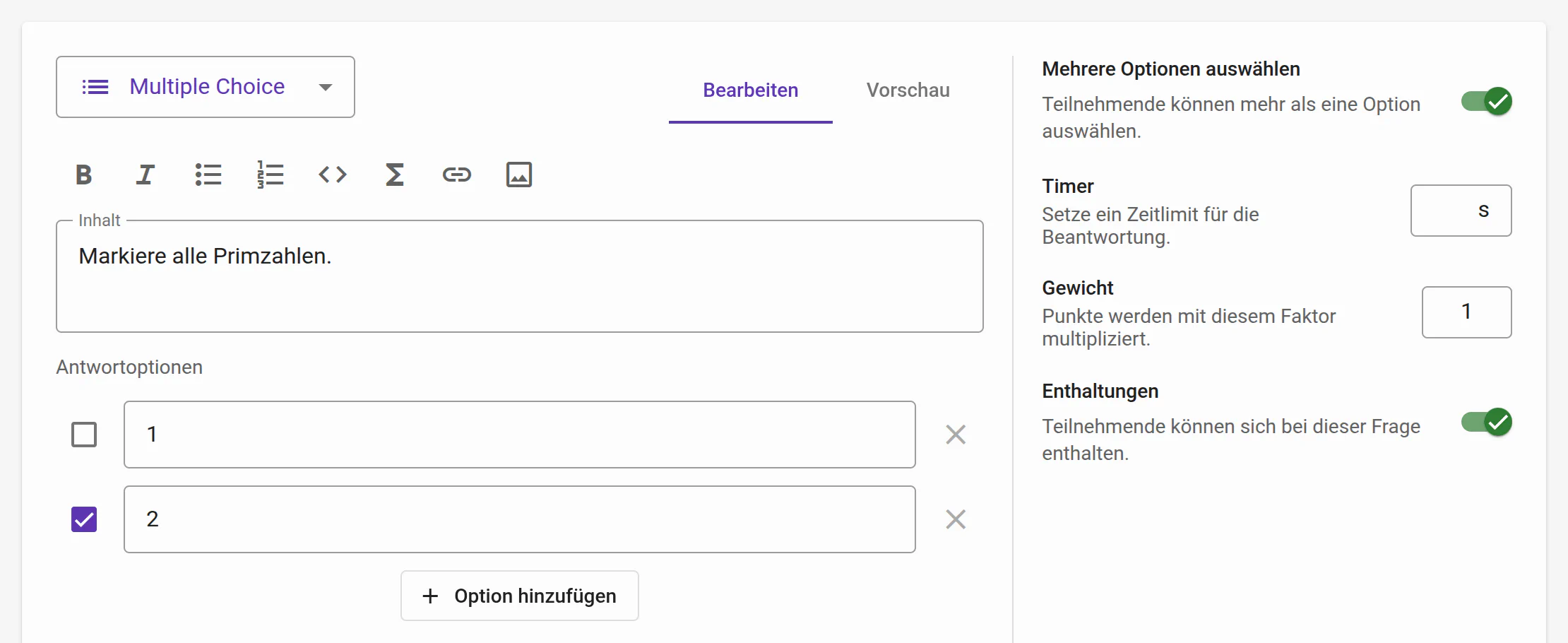The width and height of the screenshot is (1568, 643).
Task: Insert a numbered list
Action: [x=270, y=175]
